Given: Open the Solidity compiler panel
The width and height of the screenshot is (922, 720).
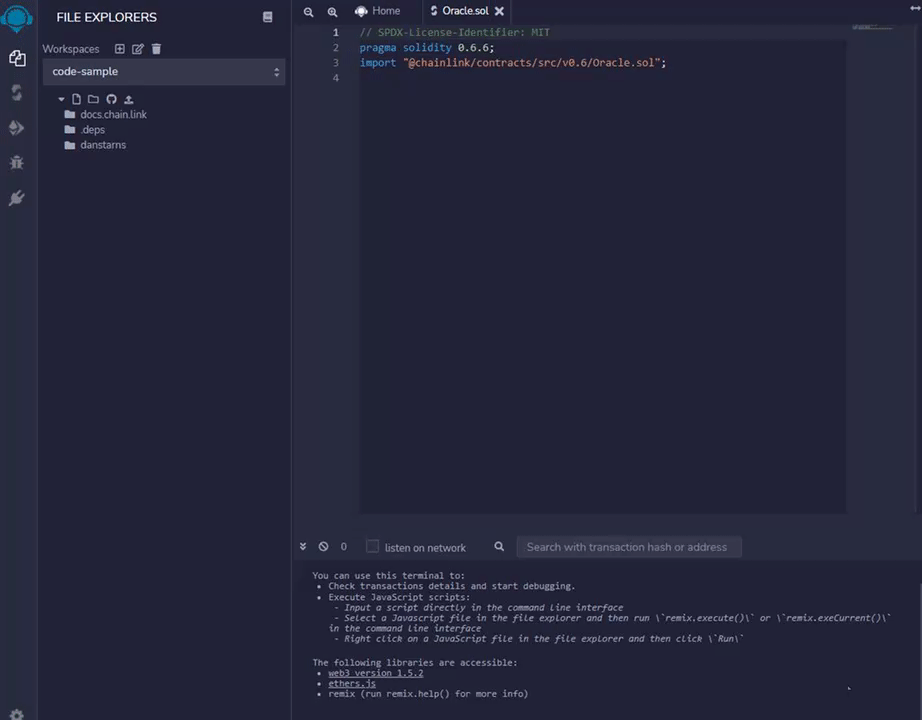Looking at the screenshot, I should (16, 92).
